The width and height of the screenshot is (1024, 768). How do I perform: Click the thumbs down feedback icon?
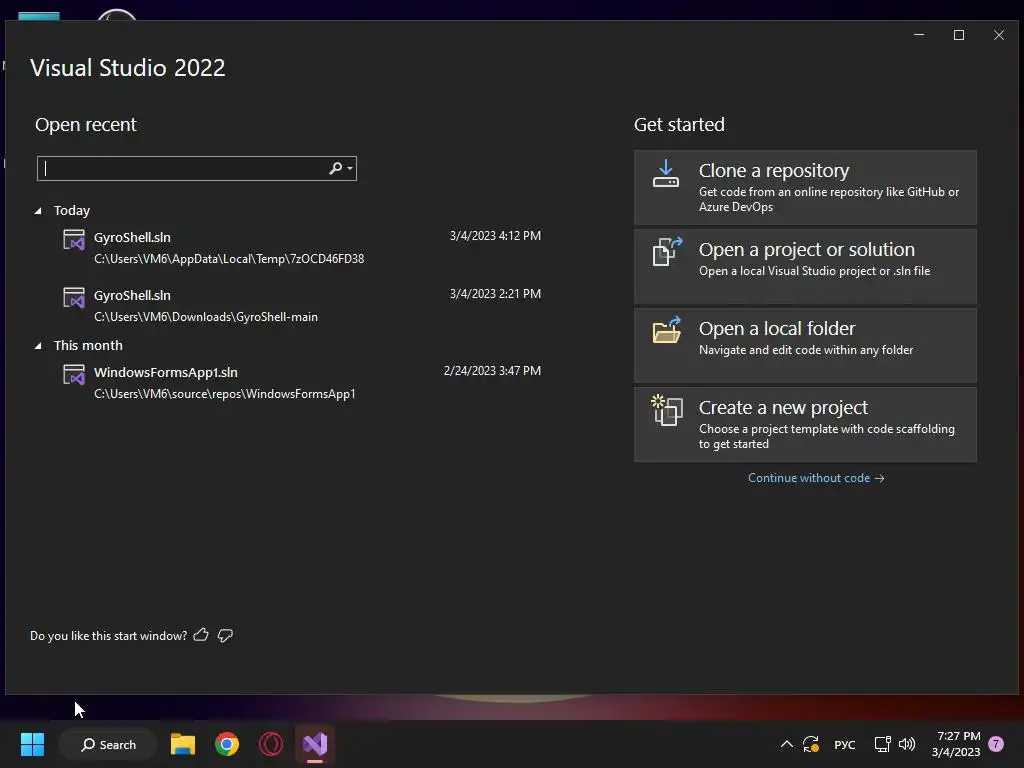pos(225,635)
